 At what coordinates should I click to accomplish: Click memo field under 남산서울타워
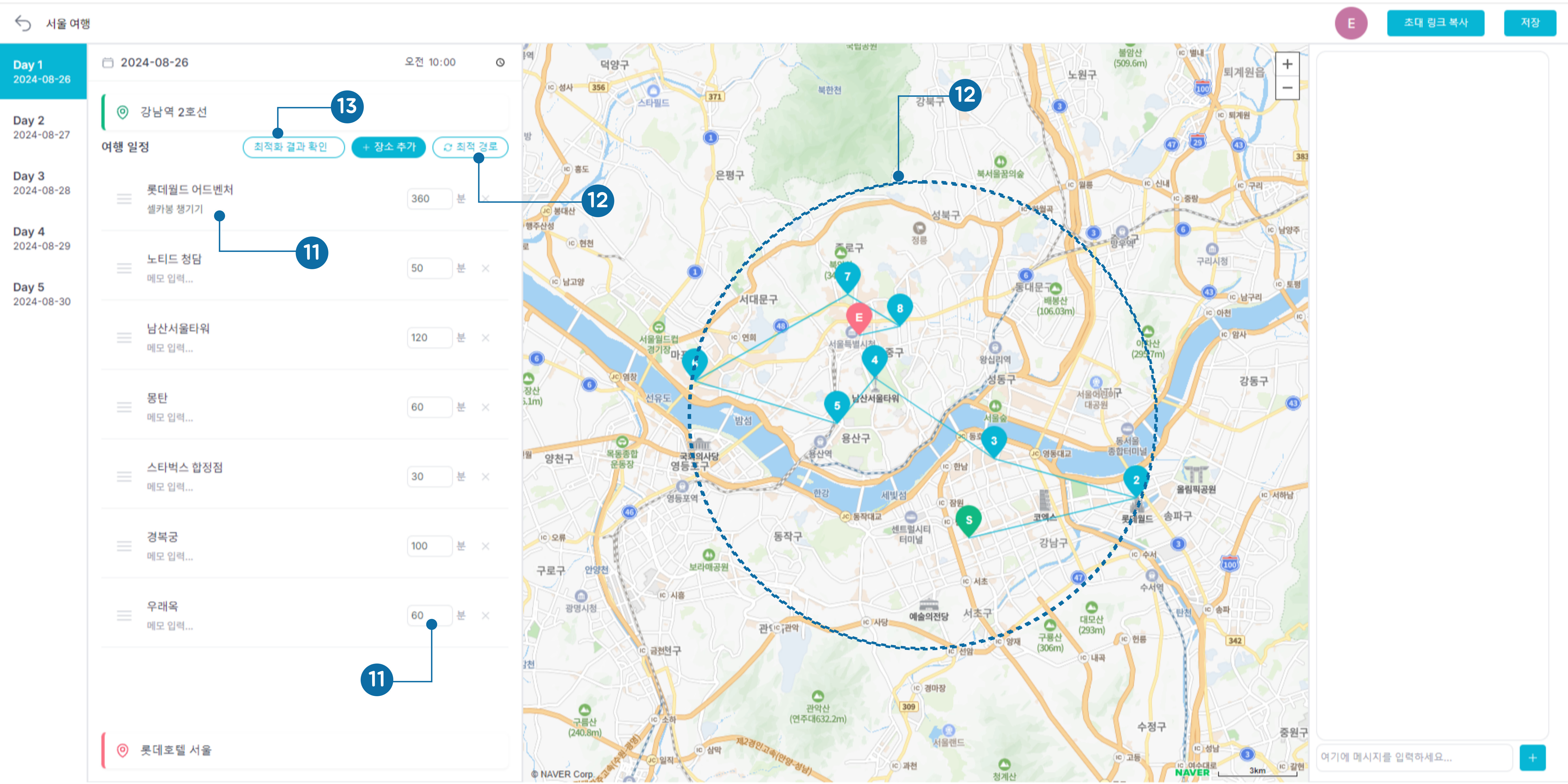(170, 348)
